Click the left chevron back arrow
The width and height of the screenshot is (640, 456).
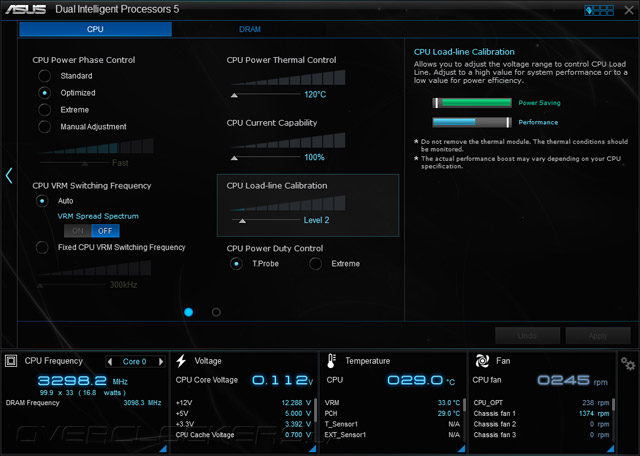[9, 176]
